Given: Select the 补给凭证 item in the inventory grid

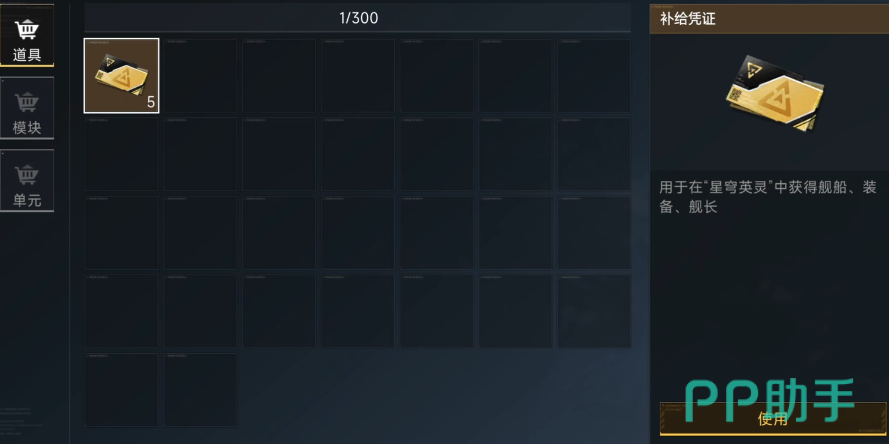Looking at the screenshot, I should 121,75.
